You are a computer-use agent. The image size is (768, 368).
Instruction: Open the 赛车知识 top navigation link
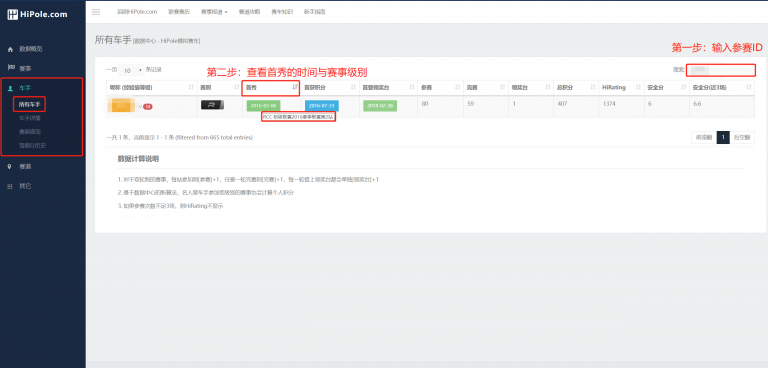tap(282, 12)
